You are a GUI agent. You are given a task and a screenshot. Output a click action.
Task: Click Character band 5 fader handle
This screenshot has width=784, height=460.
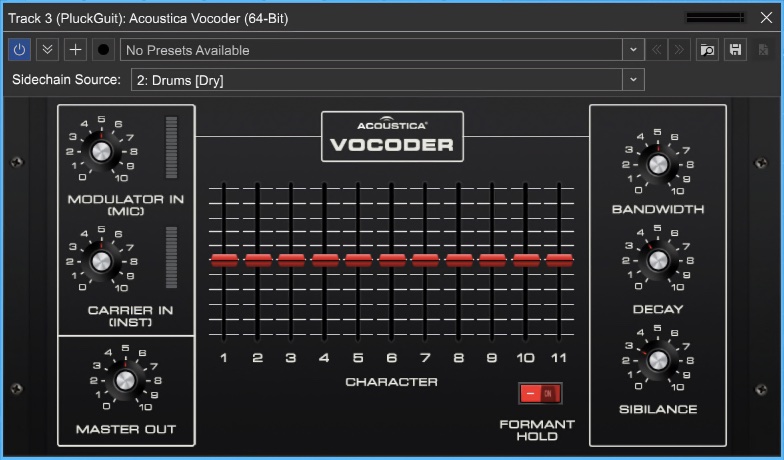click(358, 260)
